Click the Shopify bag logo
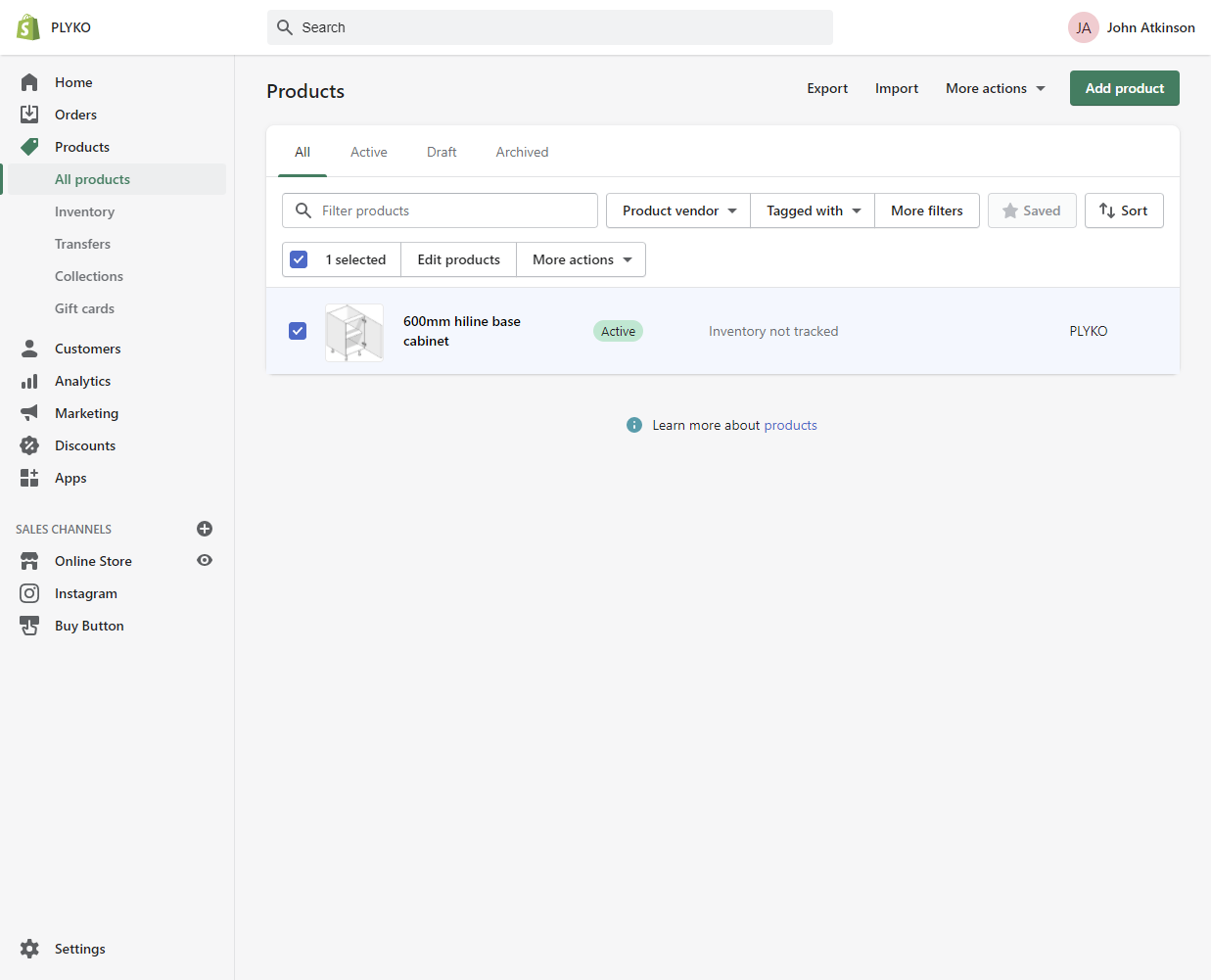1211x980 pixels. [x=28, y=27]
